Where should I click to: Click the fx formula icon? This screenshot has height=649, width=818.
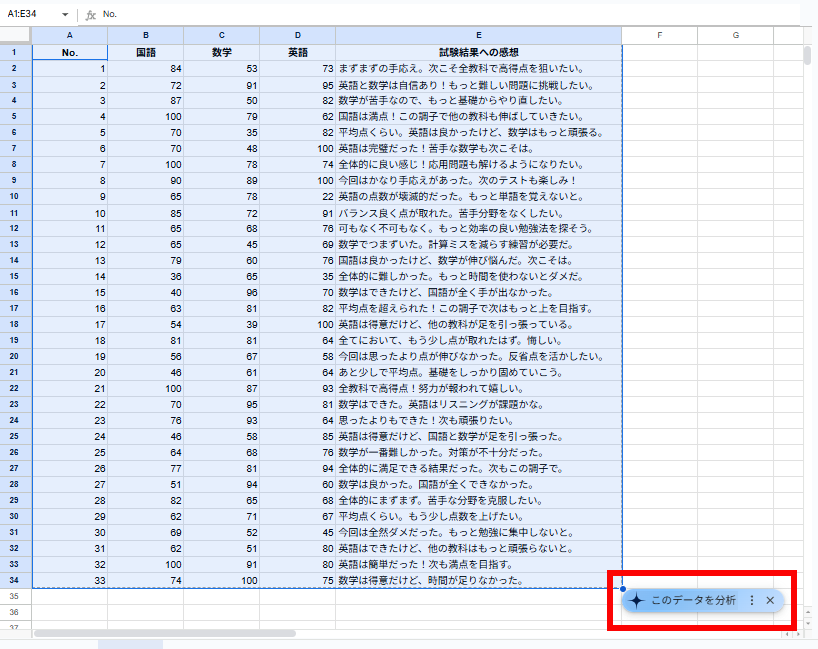91,15
